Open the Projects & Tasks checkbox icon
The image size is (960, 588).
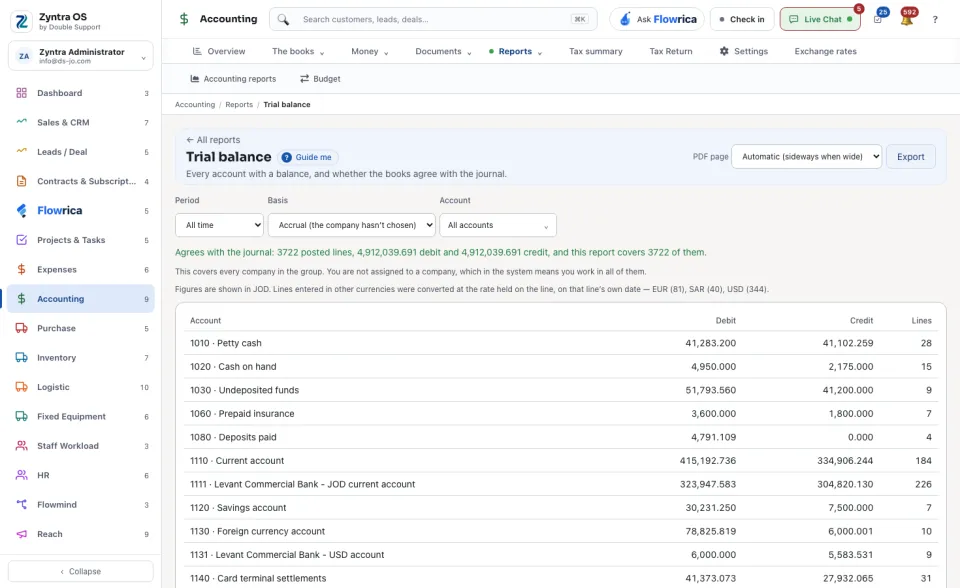tap(21, 240)
